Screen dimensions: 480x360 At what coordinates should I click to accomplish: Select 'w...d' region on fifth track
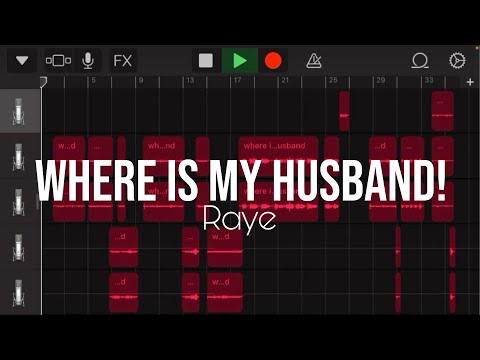click(224, 293)
